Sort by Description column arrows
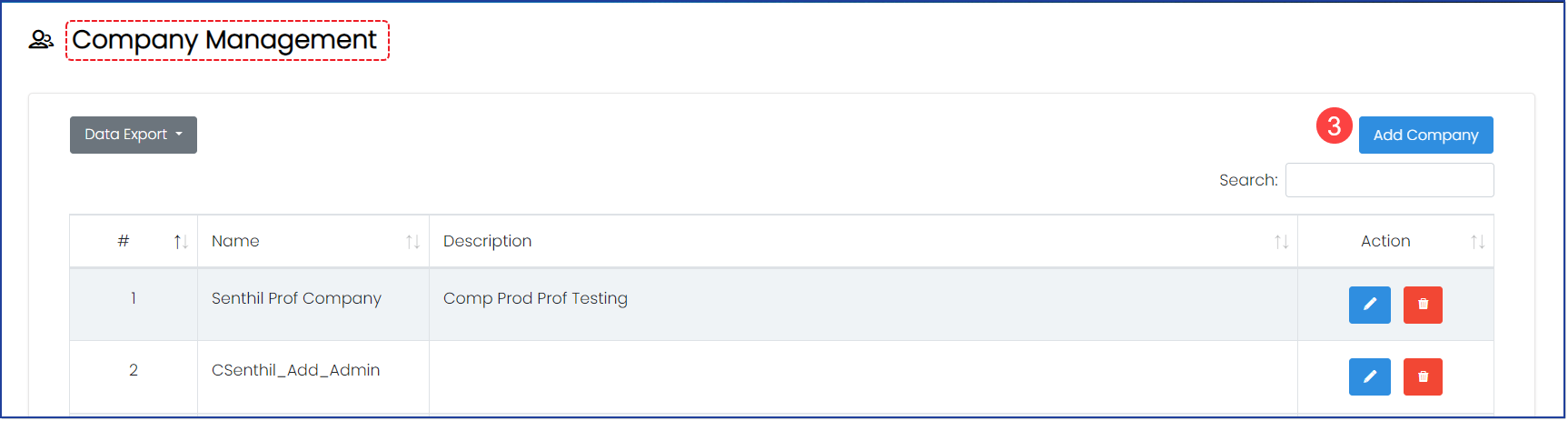The height and width of the screenshot is (421, 1568). [1281, 242]
